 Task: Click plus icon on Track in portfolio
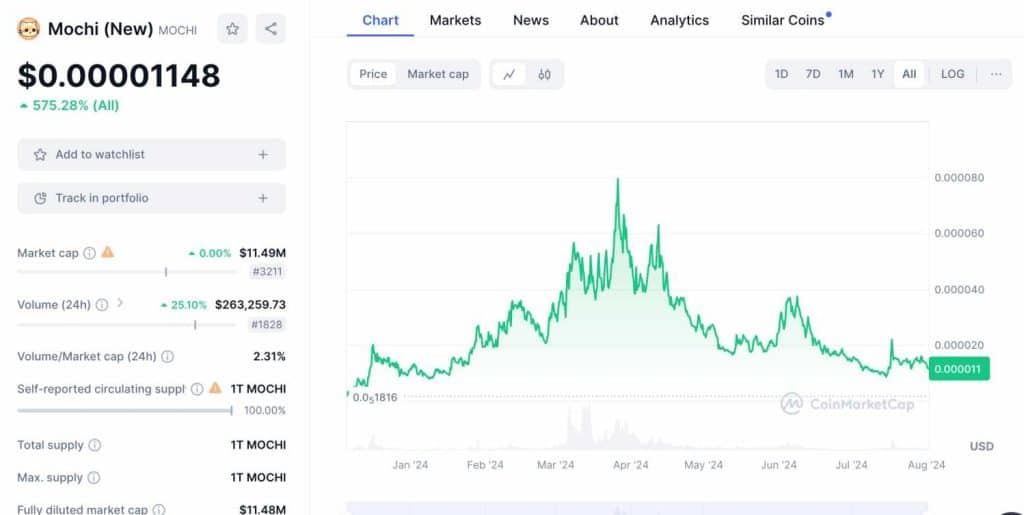[x=263, y=198]
